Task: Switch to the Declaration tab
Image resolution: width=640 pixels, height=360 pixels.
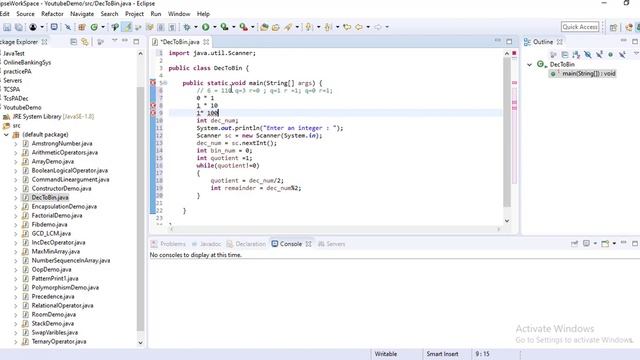Action: click(x=246, y=244)
